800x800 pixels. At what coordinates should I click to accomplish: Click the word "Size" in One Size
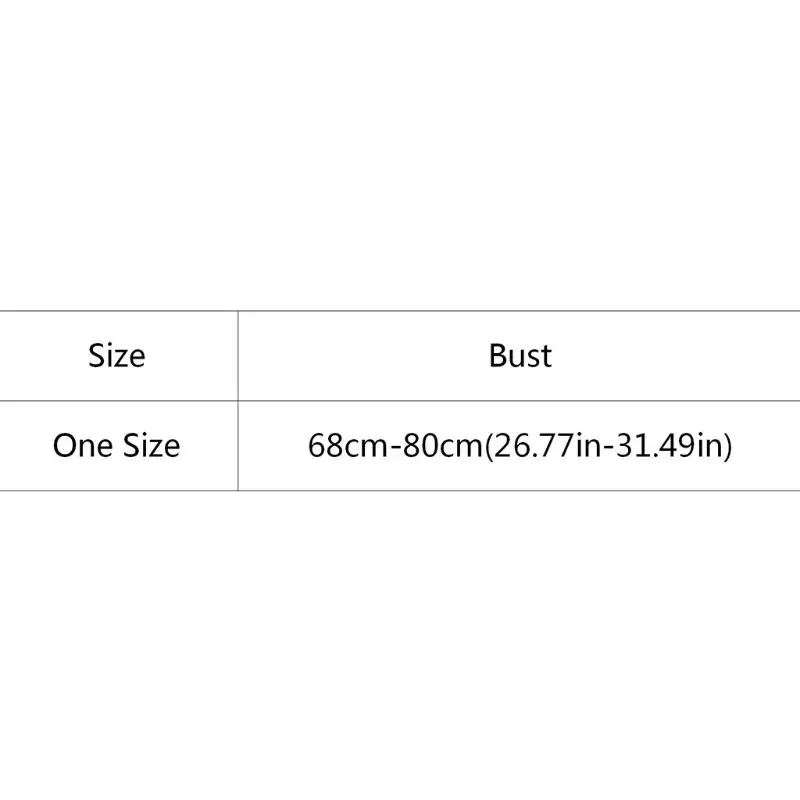click(150, 445)
